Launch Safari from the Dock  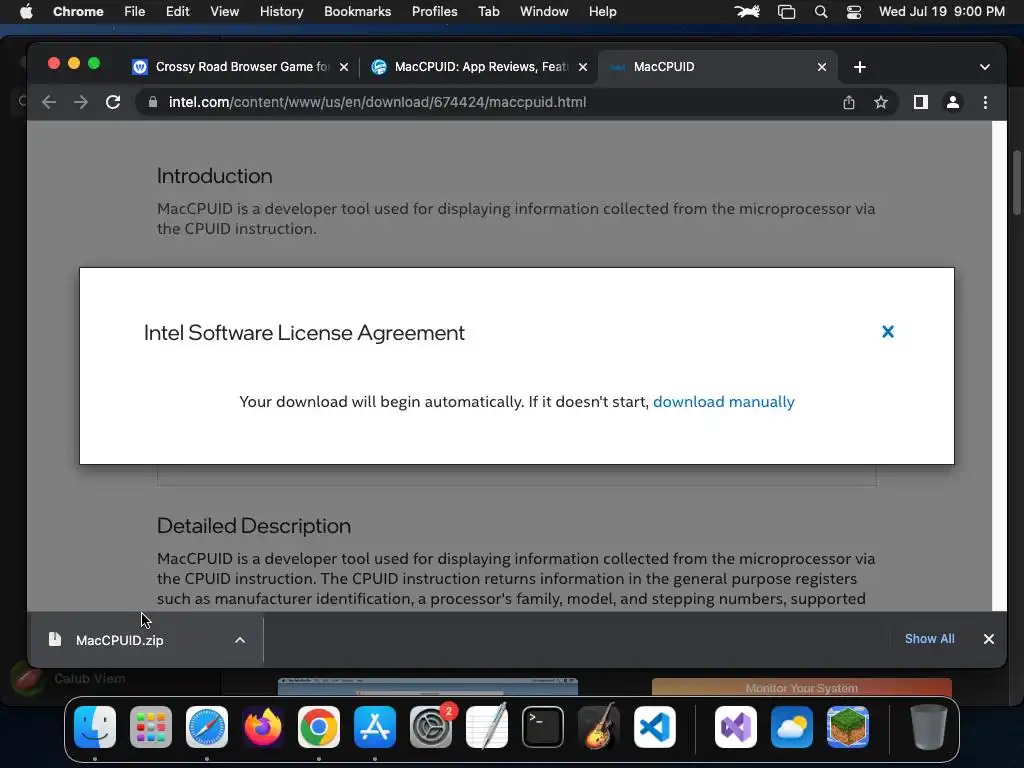click(x=207, y=728)
